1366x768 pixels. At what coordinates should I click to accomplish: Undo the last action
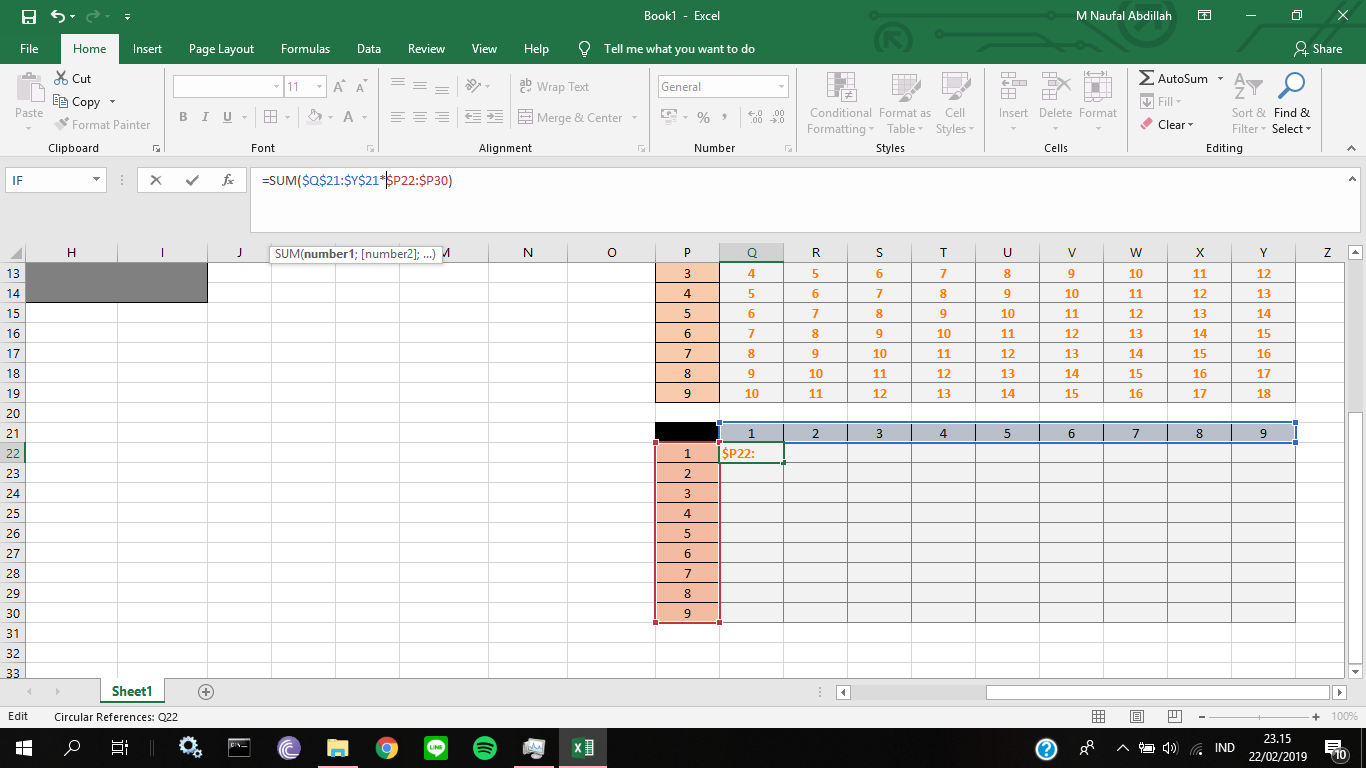[58, 16]
